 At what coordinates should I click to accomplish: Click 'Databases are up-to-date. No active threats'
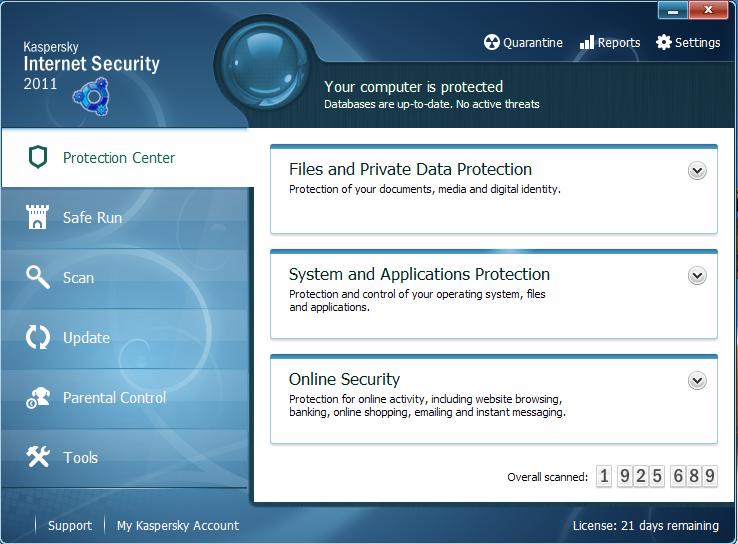(432, 104)
